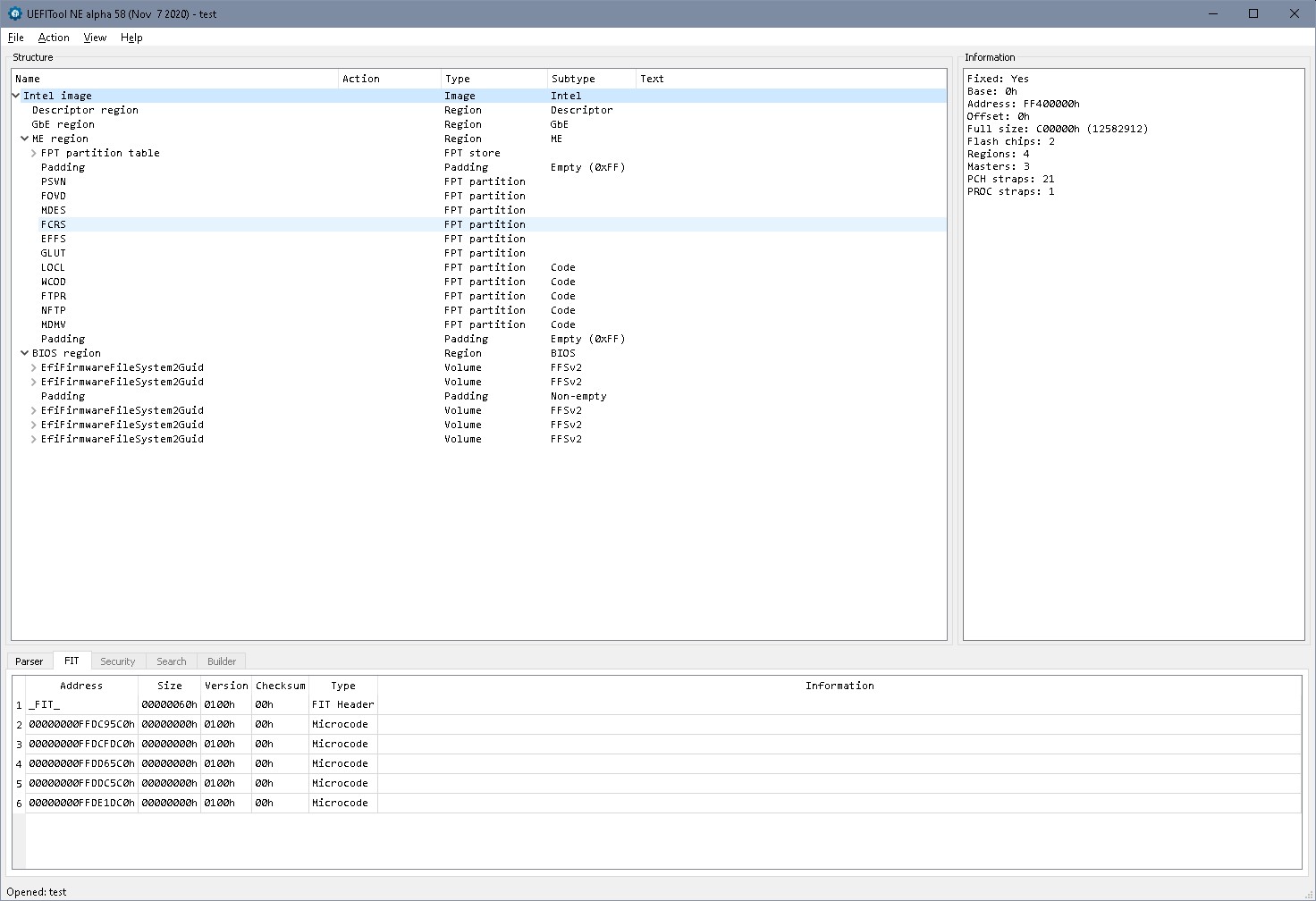Select the _FIT_ header address cell
1316x901 pixels.
(x=81, y=704)
